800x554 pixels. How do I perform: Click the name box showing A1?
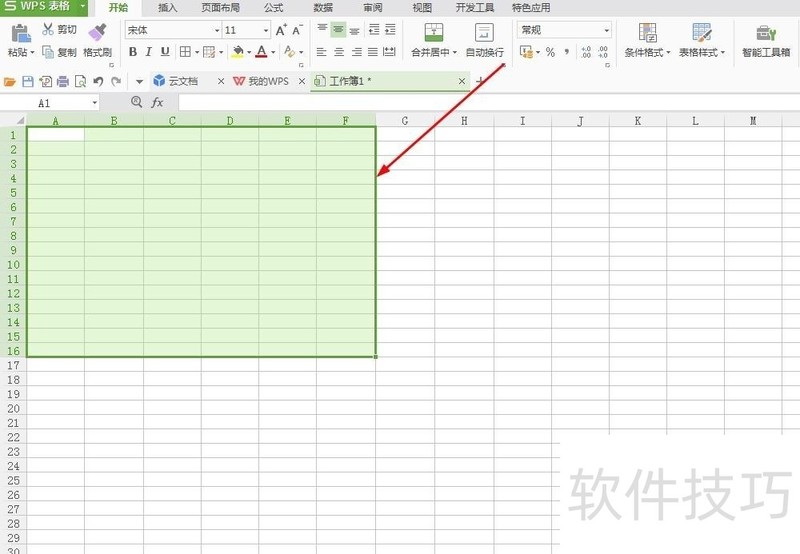49,103
